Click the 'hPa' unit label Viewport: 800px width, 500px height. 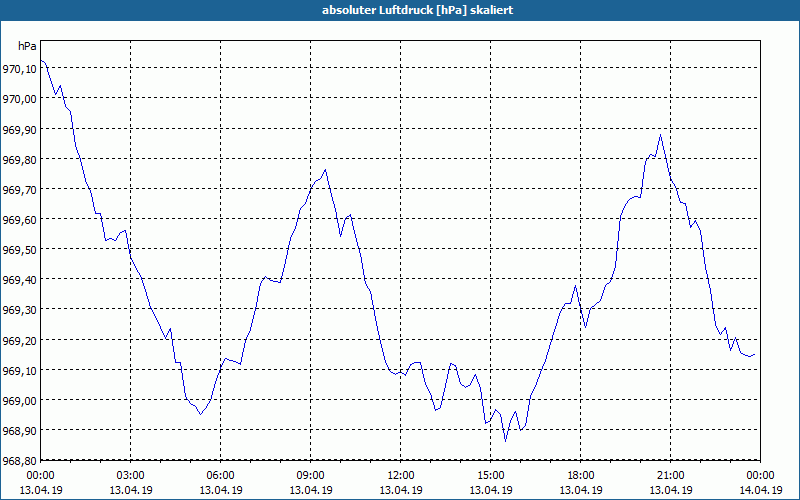click(27, 46)
